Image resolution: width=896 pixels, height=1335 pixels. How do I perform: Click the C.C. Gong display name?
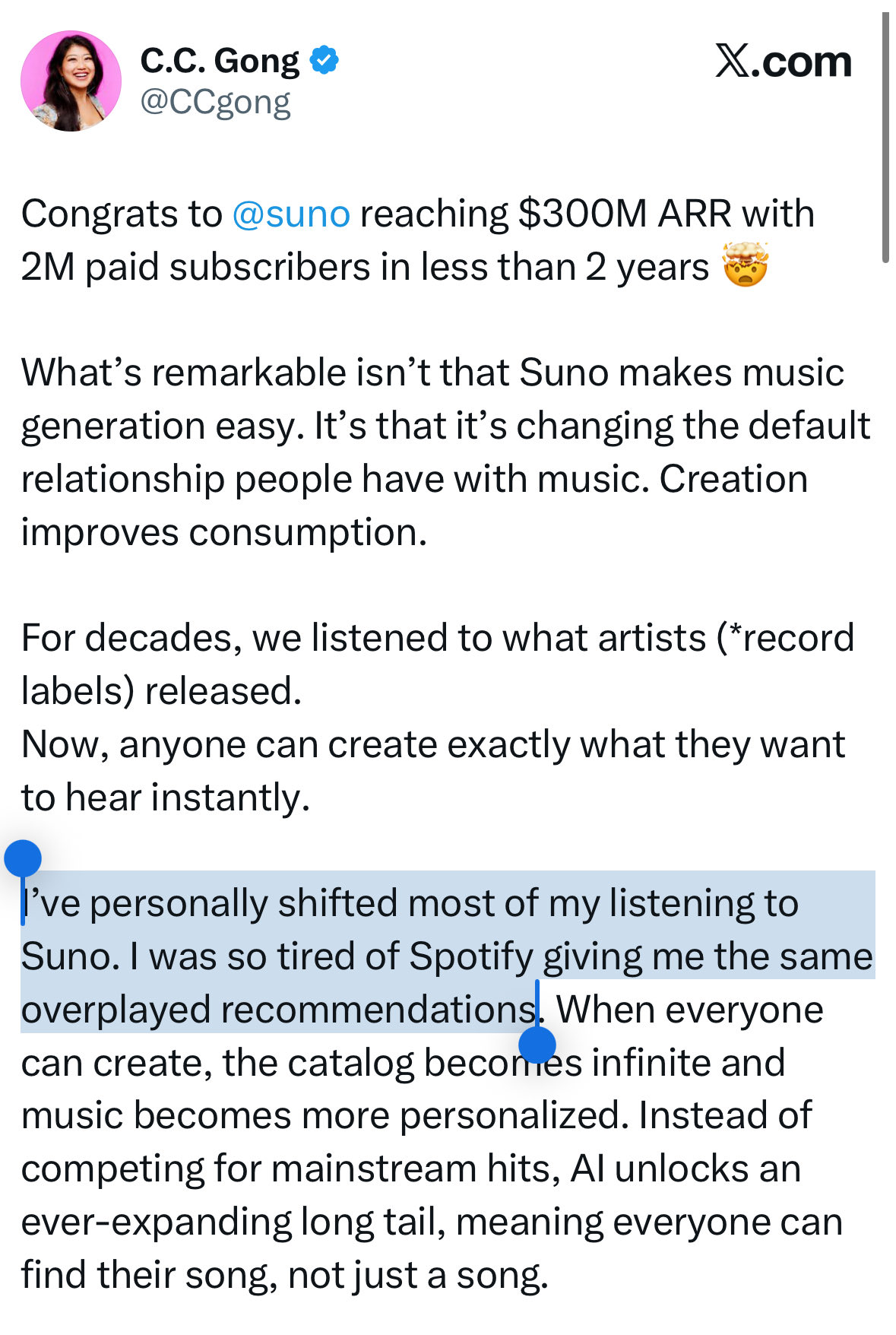(x=220, y=61)
